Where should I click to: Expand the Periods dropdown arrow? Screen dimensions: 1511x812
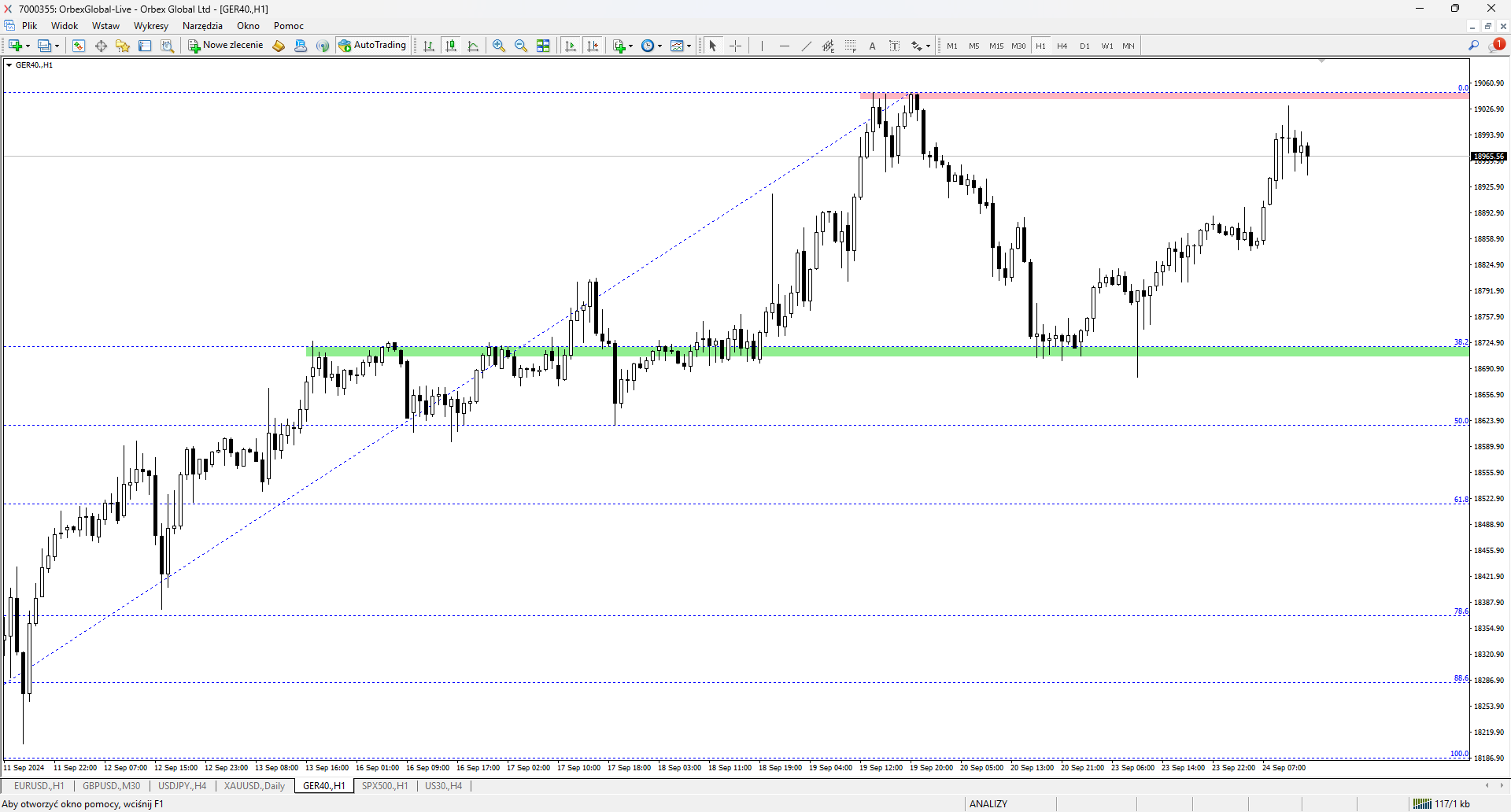(659, 46)
